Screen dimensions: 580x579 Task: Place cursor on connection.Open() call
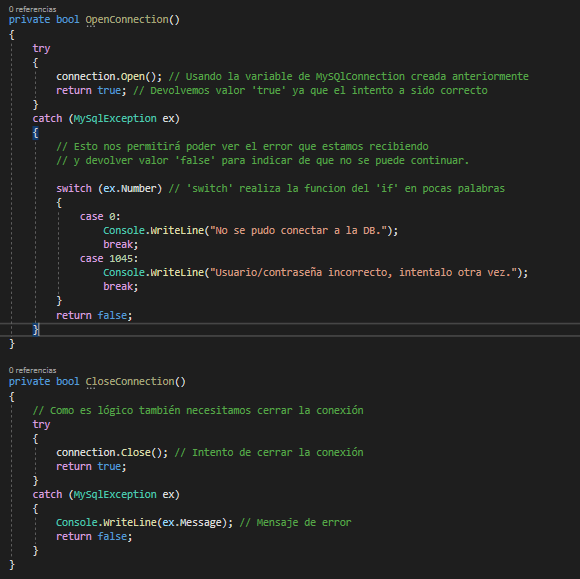click(x=109, y=77)
